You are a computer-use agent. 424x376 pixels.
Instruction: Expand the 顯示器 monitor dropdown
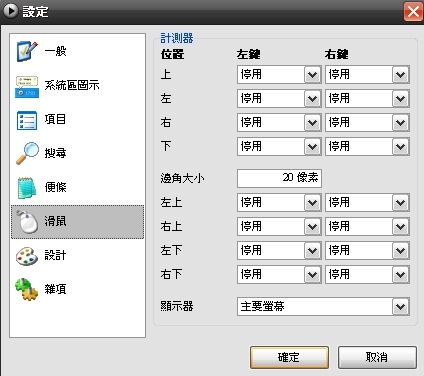pyautogui.click(x=323, y=306)
